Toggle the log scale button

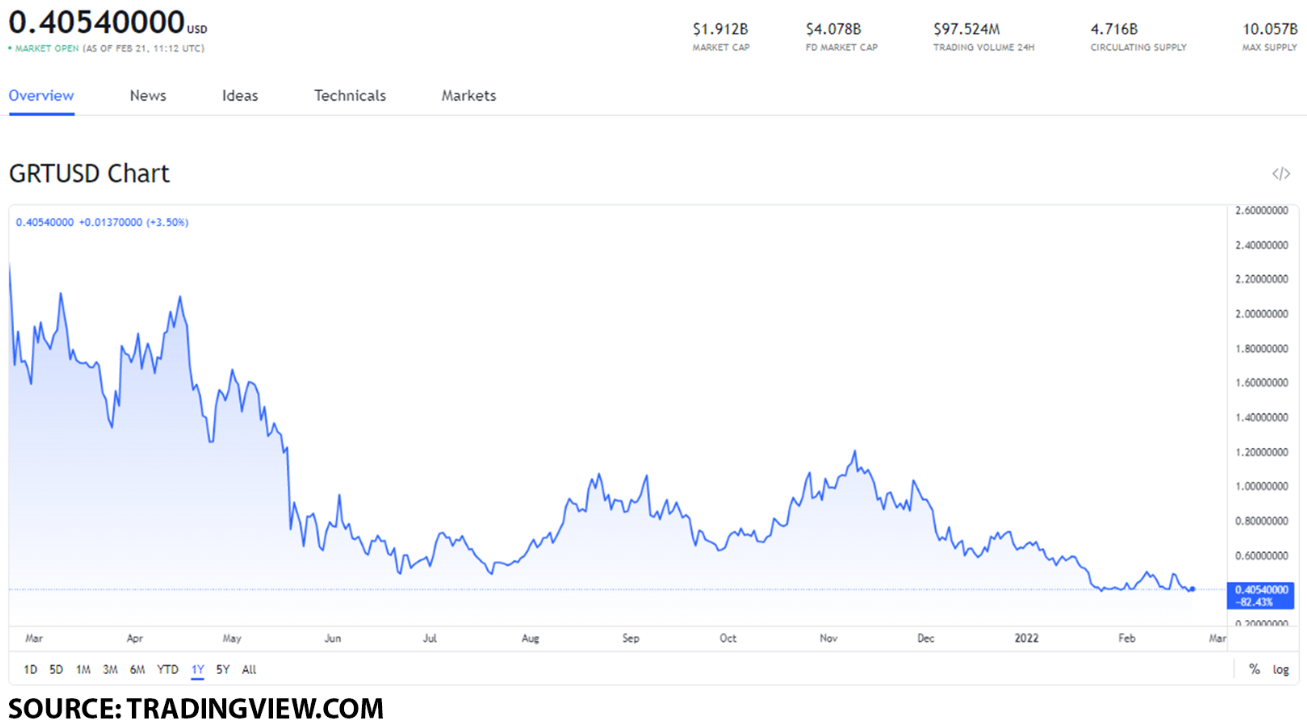tap(1280, 670)
